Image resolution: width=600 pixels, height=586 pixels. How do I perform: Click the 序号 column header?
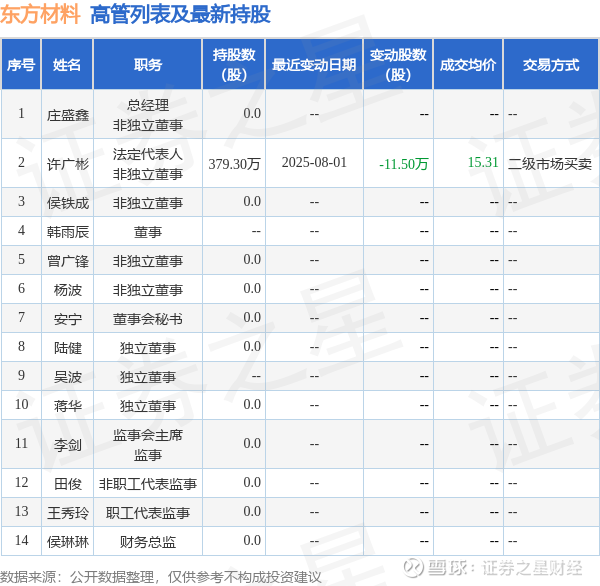point(21,64)
